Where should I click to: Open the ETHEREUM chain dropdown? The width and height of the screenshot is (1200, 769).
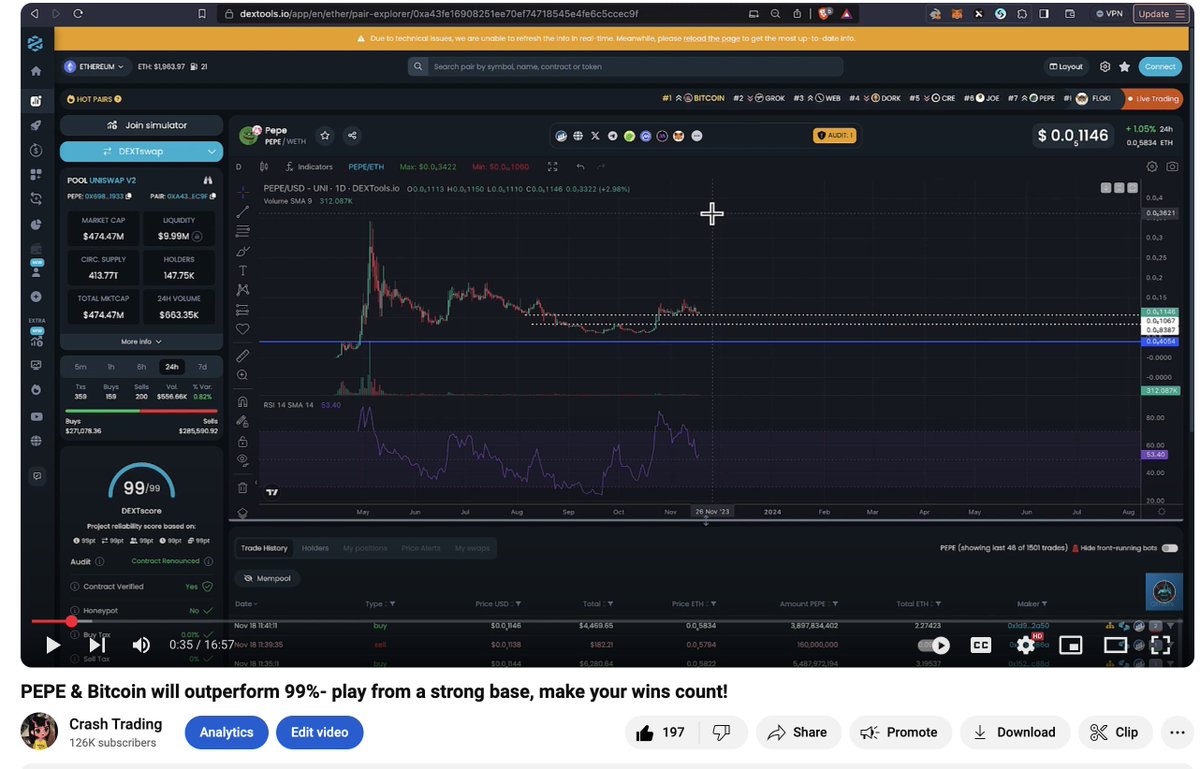tap(95, 67)
